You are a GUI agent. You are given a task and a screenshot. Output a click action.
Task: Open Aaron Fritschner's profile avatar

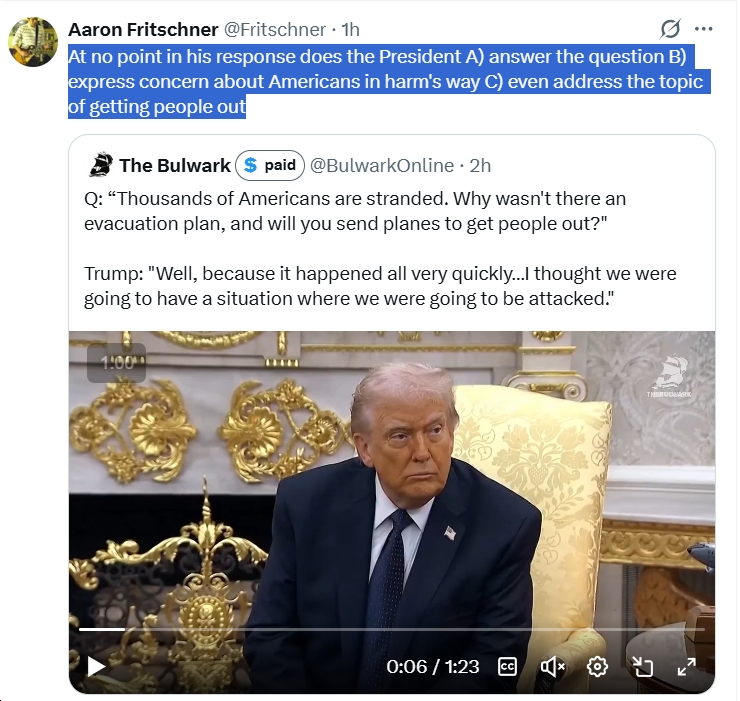pos(33,42)
